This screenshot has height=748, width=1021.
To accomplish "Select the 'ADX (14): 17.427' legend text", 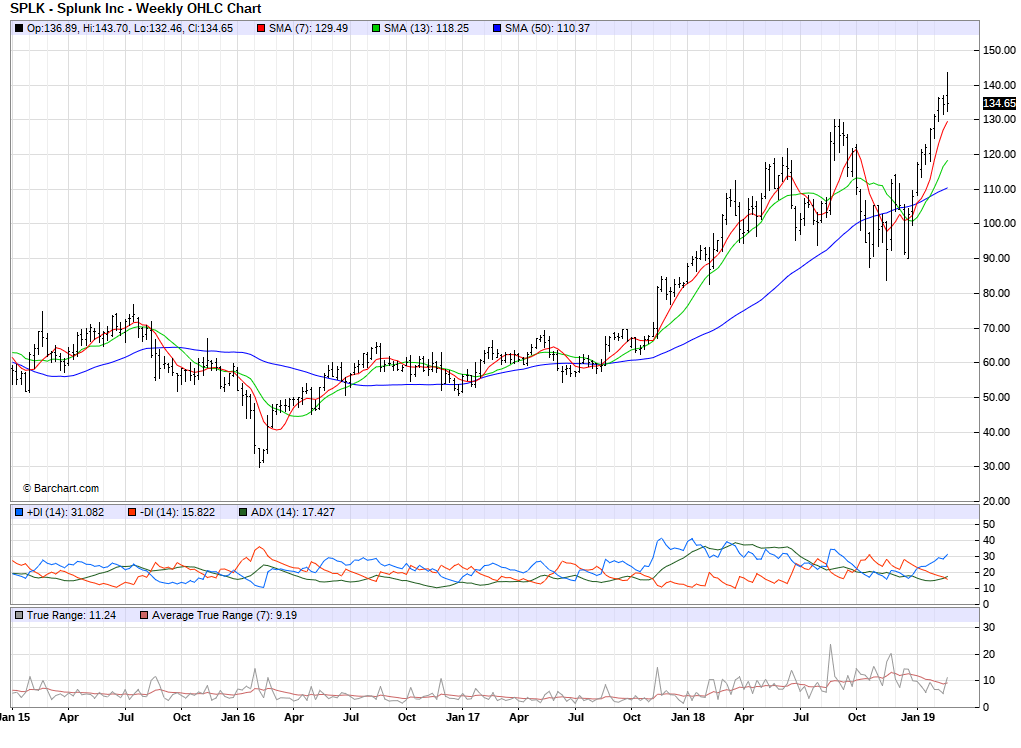I will [x=293, y=512].
